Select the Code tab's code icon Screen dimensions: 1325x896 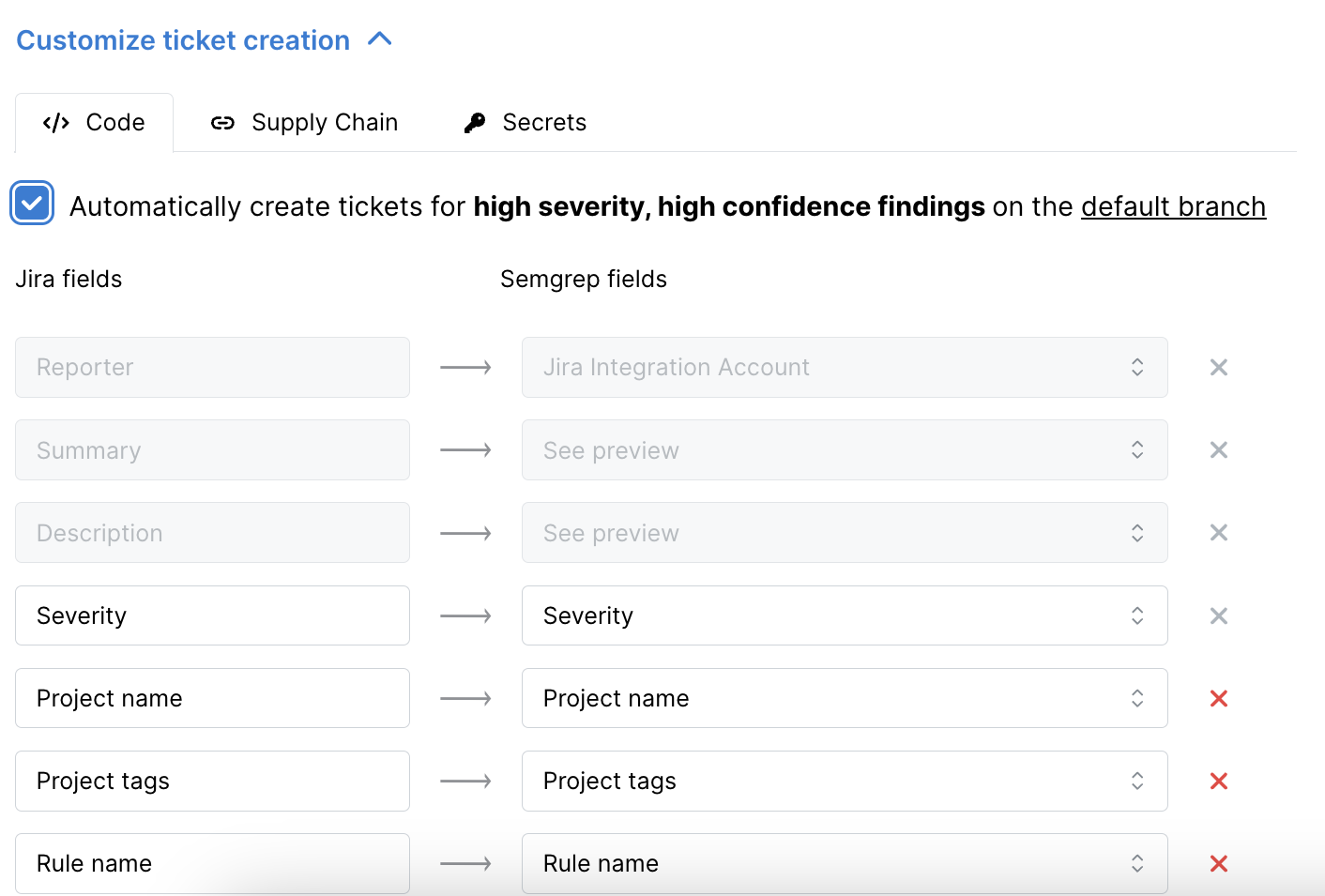click(x=55, y=122)
